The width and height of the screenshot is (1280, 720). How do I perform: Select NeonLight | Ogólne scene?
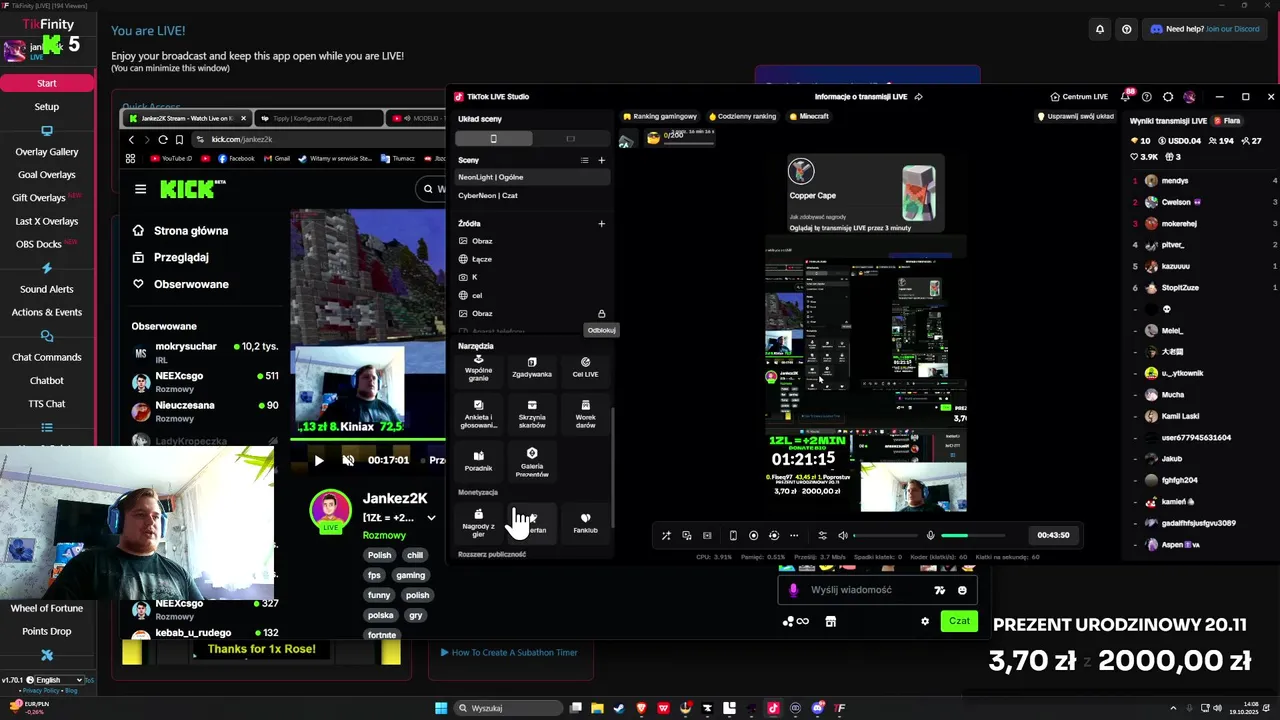point(533,177)
